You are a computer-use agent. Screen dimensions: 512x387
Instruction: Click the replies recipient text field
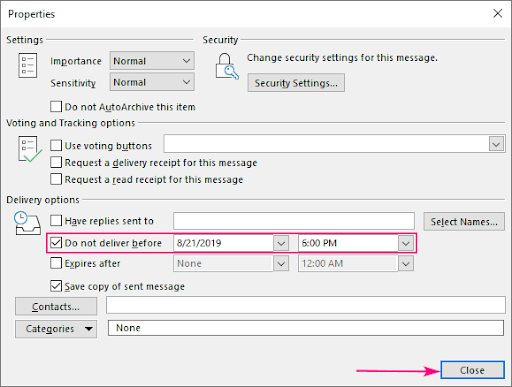[x=294, y=221]
